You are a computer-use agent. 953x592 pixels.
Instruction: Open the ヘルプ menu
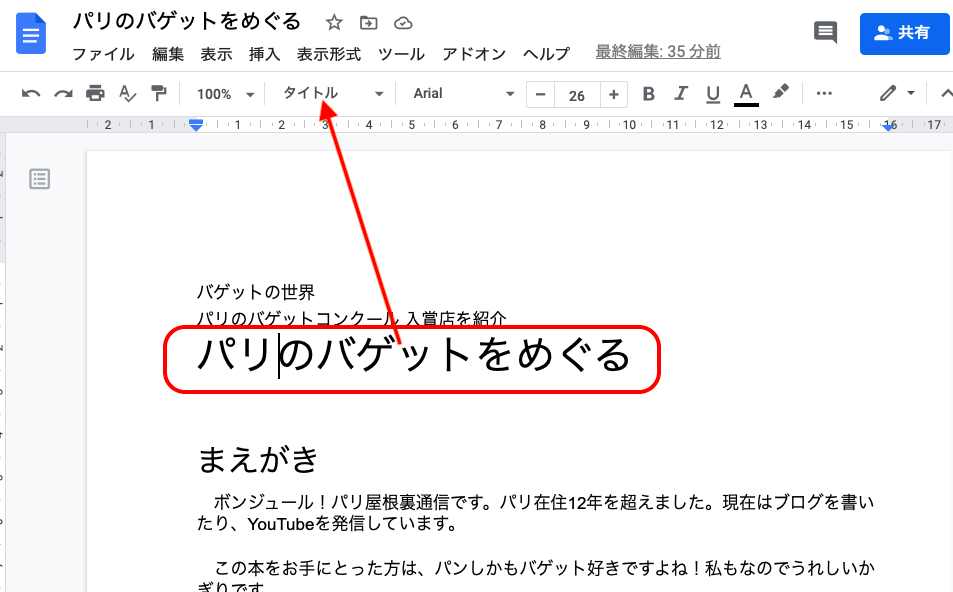click(x=546, y=54)
